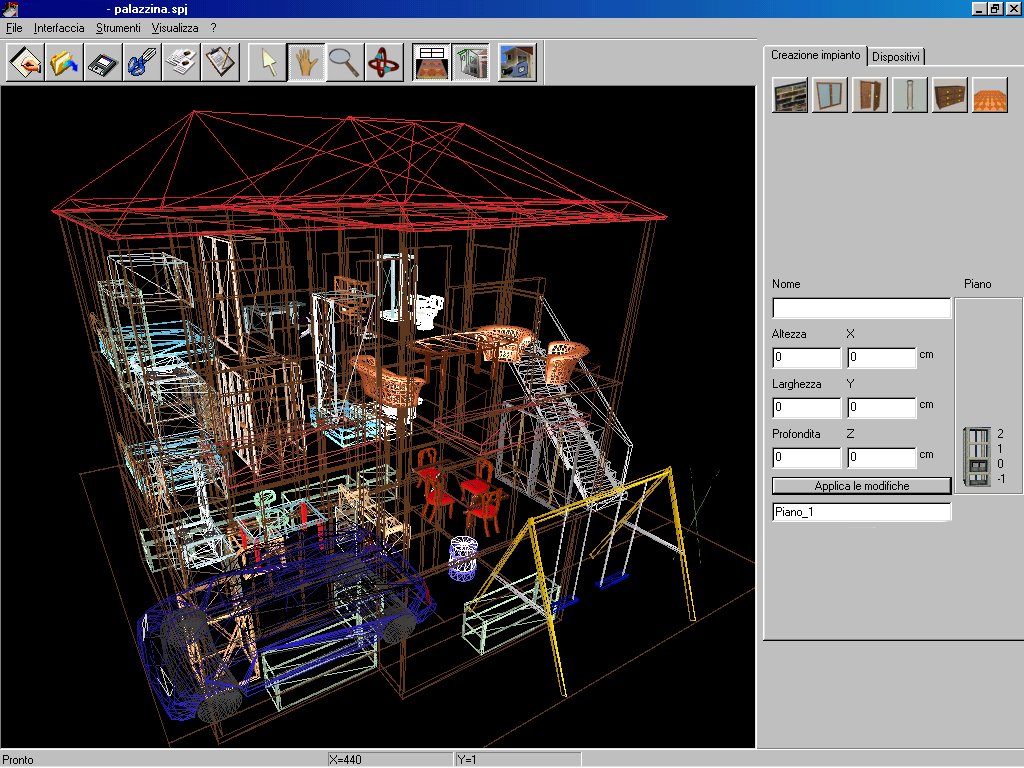Select the arrow pointer tool
The width and height of the screenshot is (1024, 768).
click(267, 62)
